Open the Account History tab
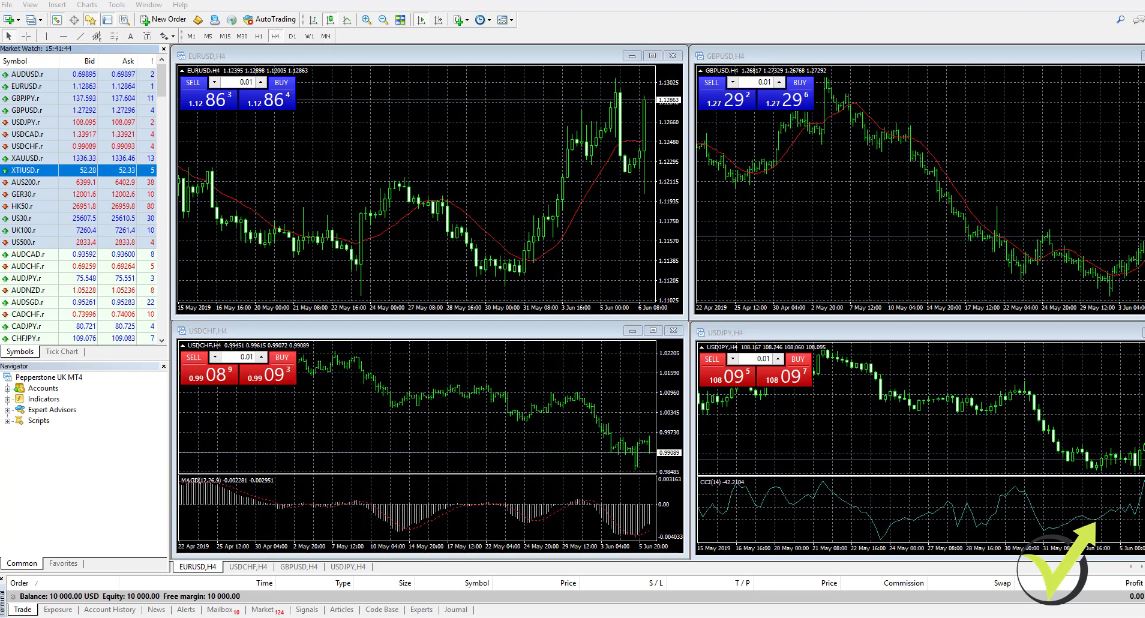Viewport: 1145px width, 618px height. point(109,609)
